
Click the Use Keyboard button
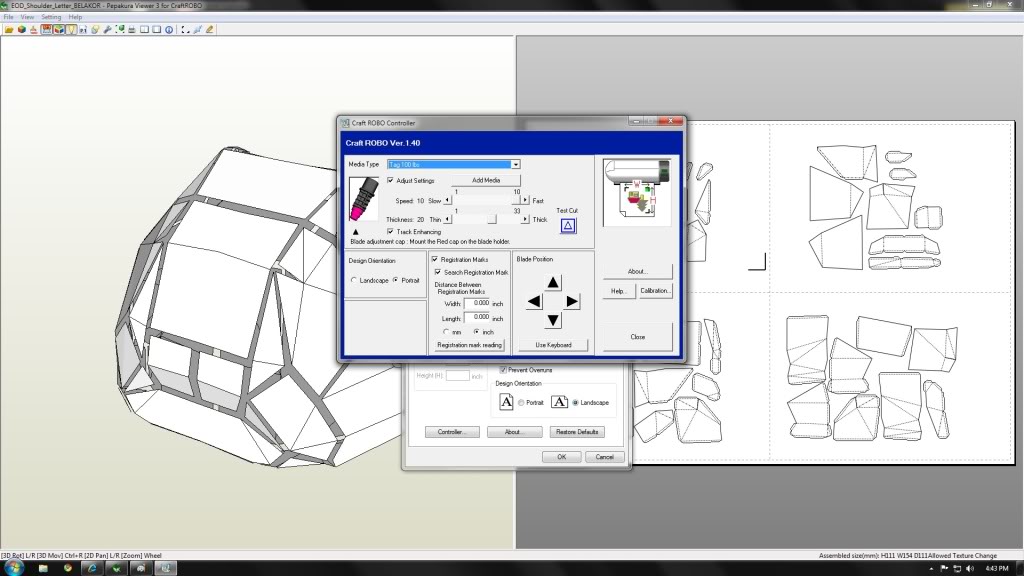click(x=553, y=345)
